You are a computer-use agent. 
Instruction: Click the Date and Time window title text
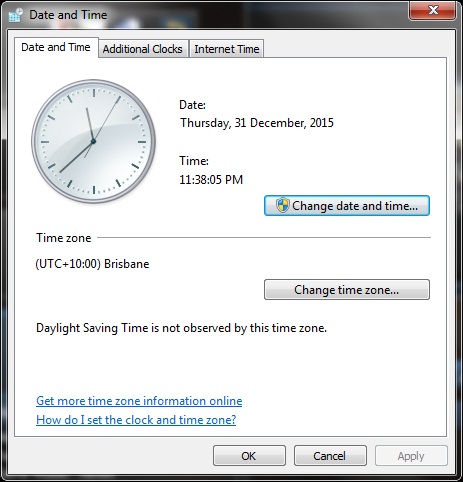68,15
